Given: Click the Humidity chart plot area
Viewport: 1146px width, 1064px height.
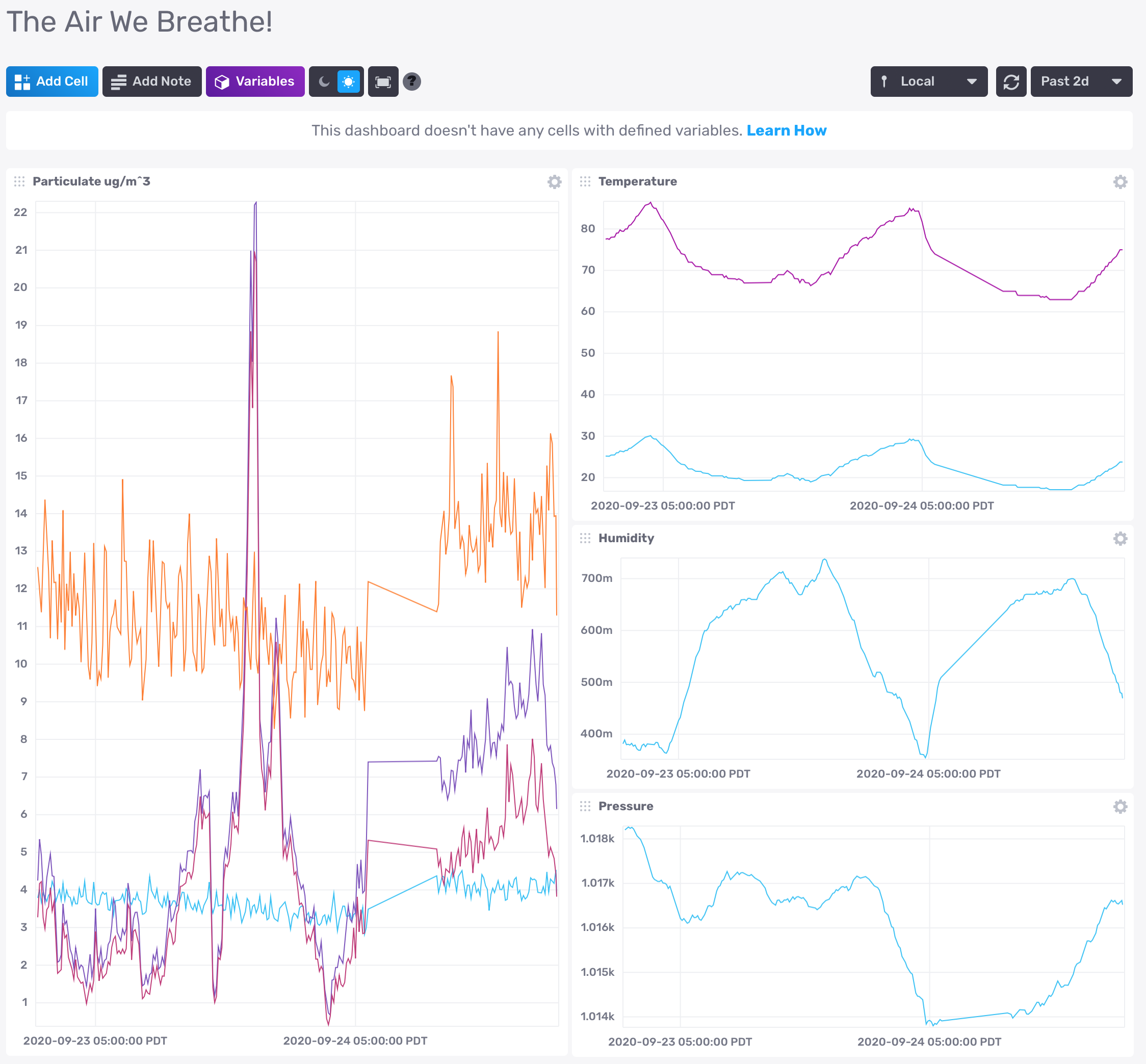Looking at the screenshot, I should click(872, 658).
